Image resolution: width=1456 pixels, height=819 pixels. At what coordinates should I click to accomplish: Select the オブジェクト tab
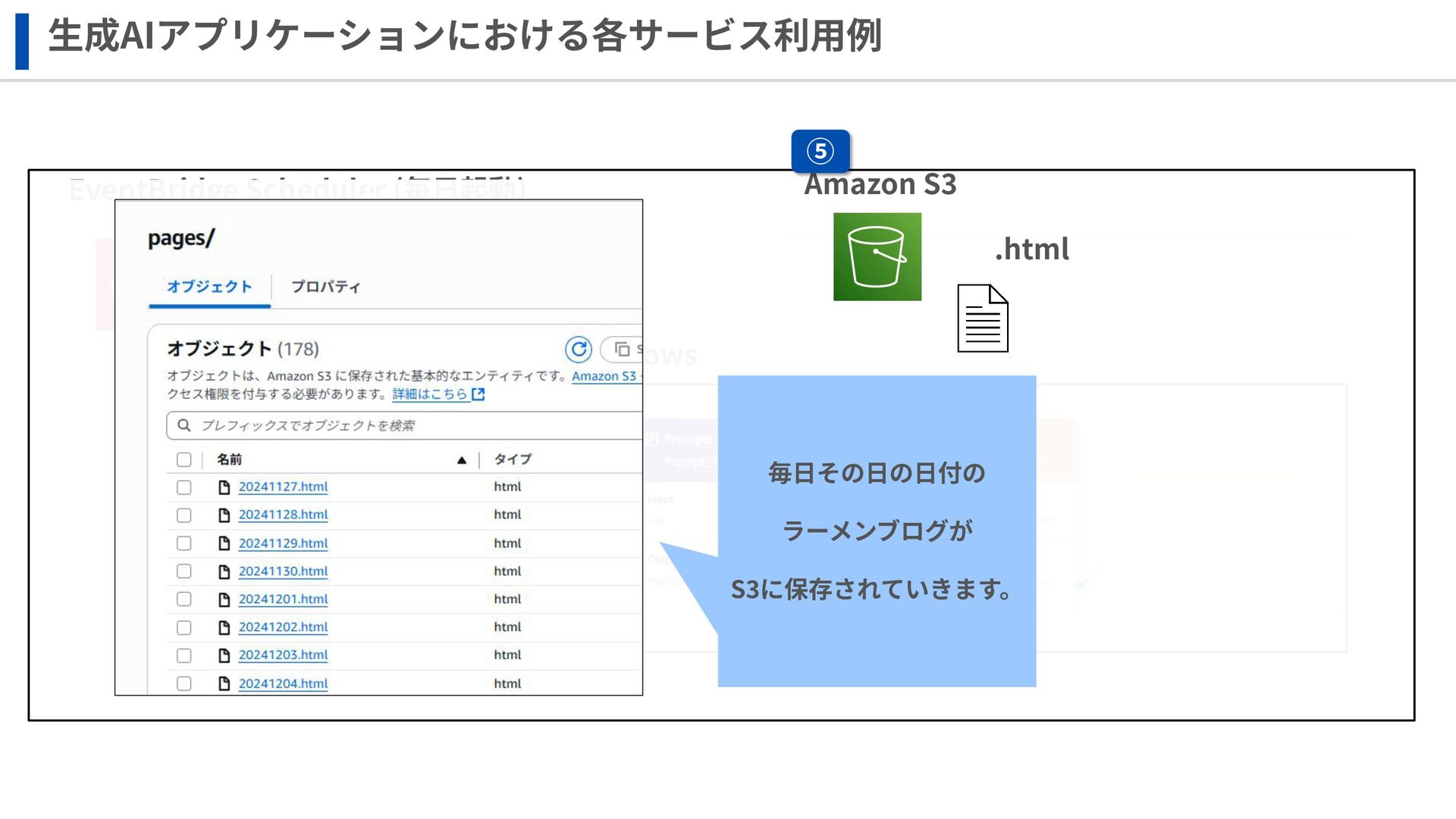click(209, 287)
